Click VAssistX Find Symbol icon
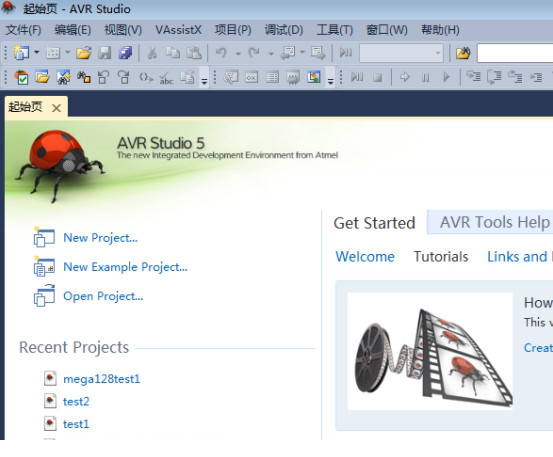553x457 pixels. 63,77
